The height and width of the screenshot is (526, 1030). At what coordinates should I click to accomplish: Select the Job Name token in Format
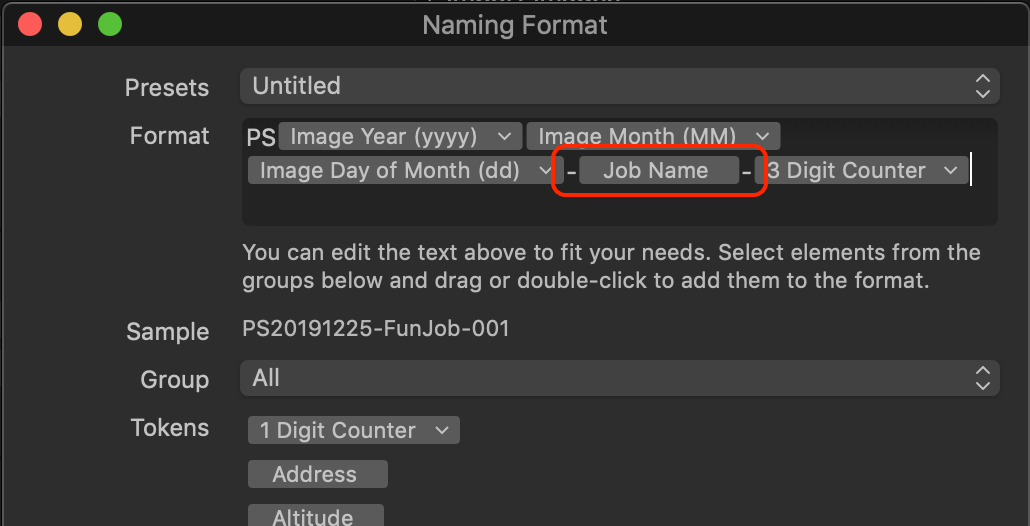pyautogui.click(x=658, y=171)
